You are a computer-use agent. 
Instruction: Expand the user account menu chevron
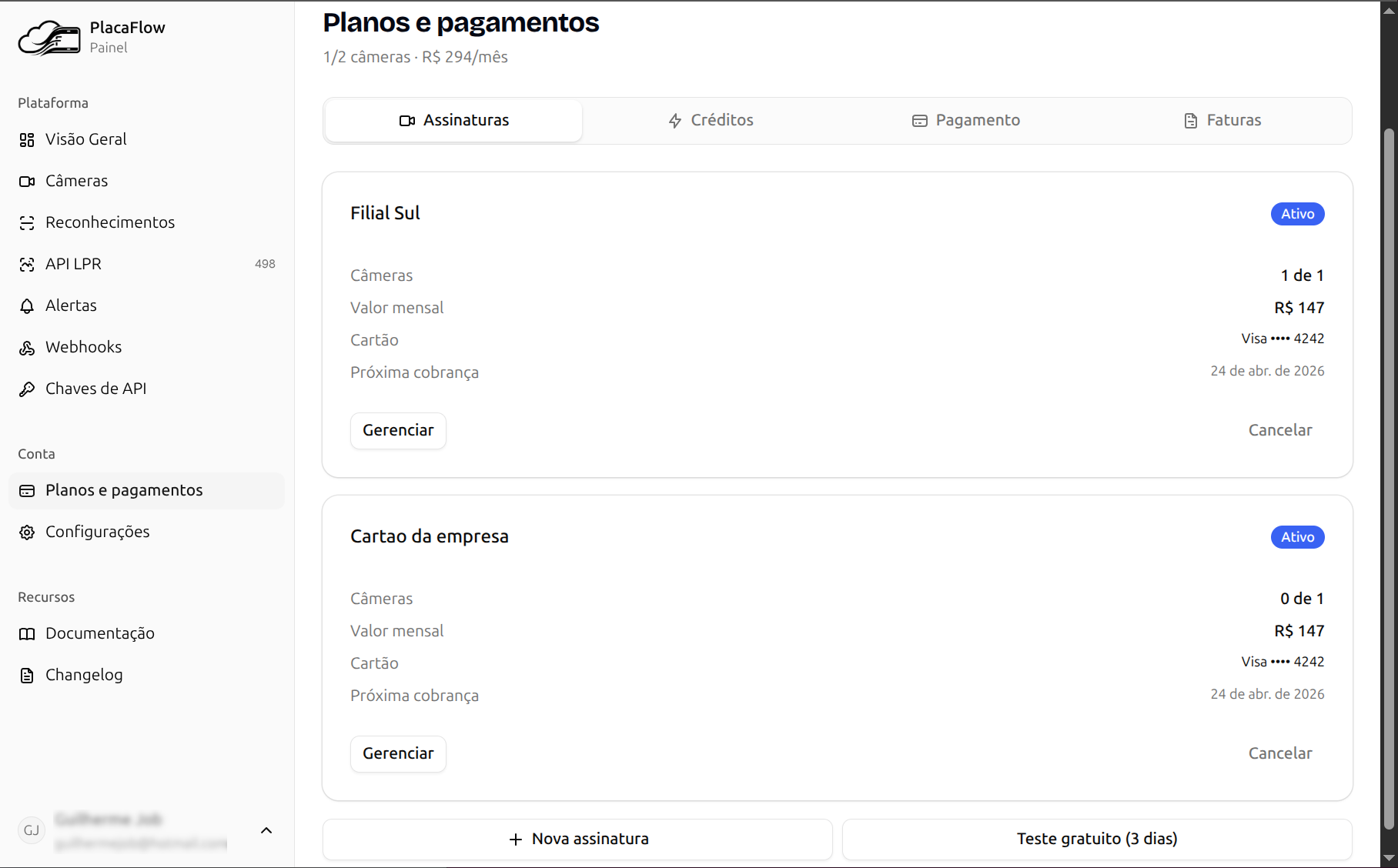(266, 830)
